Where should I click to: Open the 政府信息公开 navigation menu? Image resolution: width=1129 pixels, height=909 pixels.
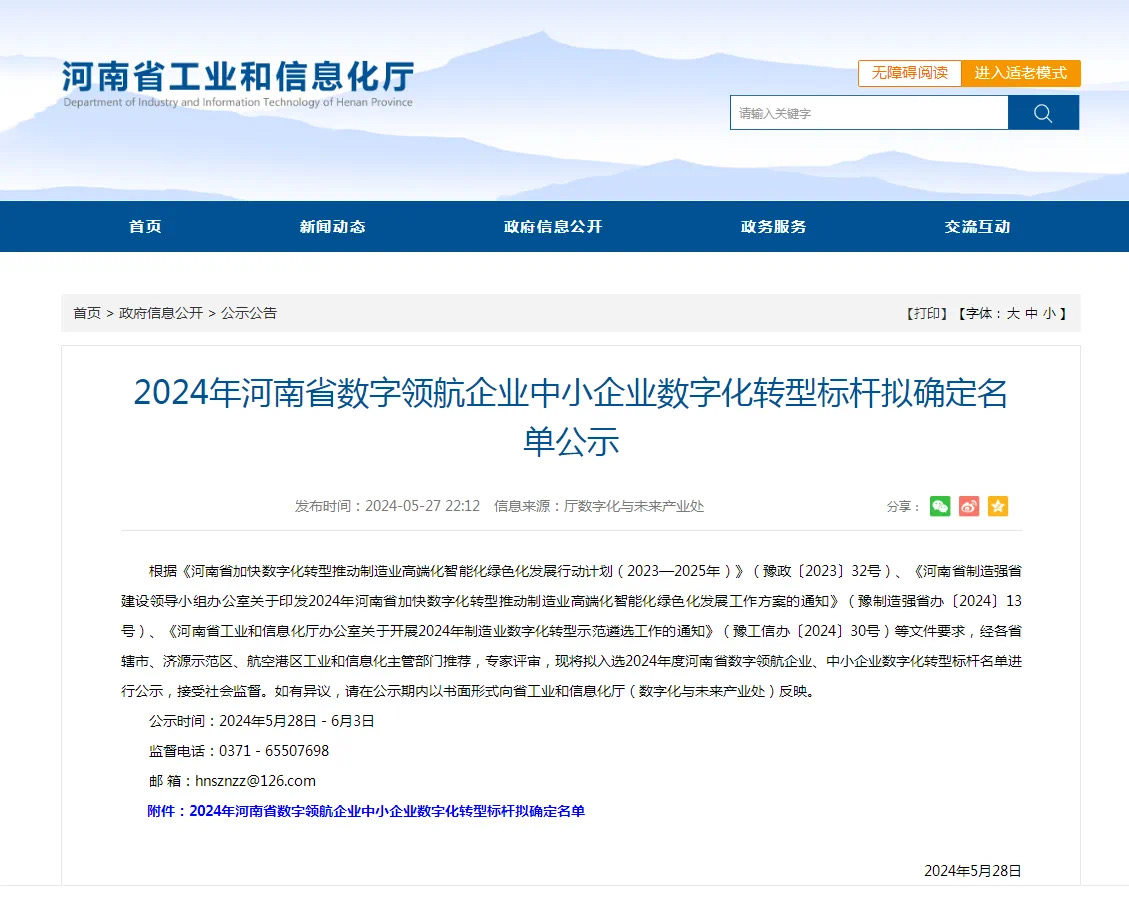click(553, 227)
